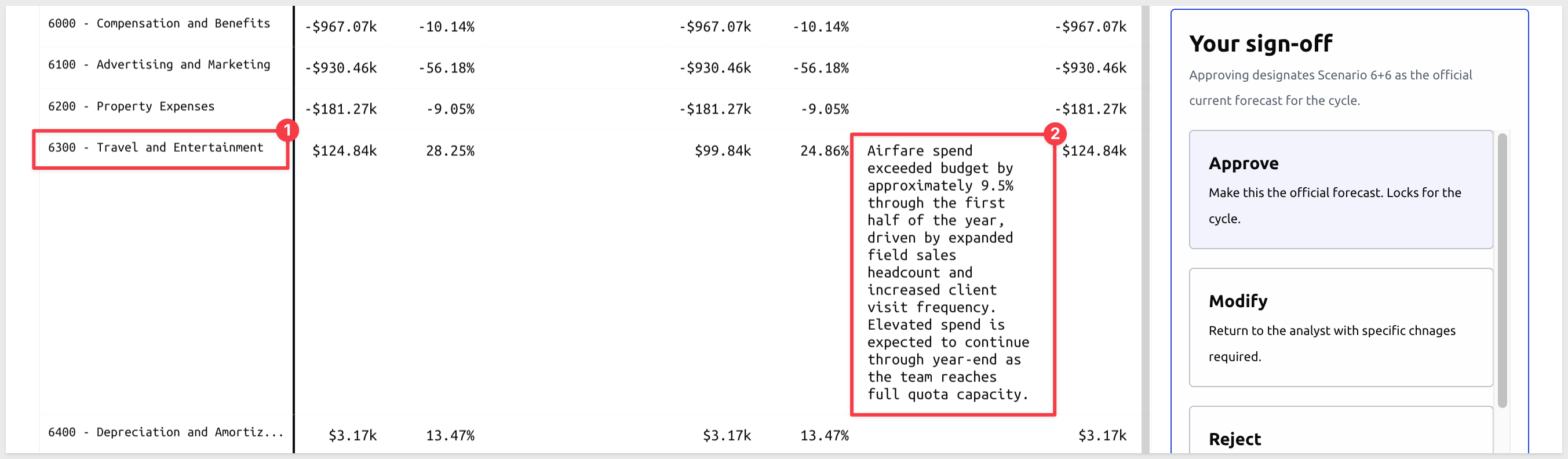Click the sign-off panel vertical scrollbar

(1501, 270)
